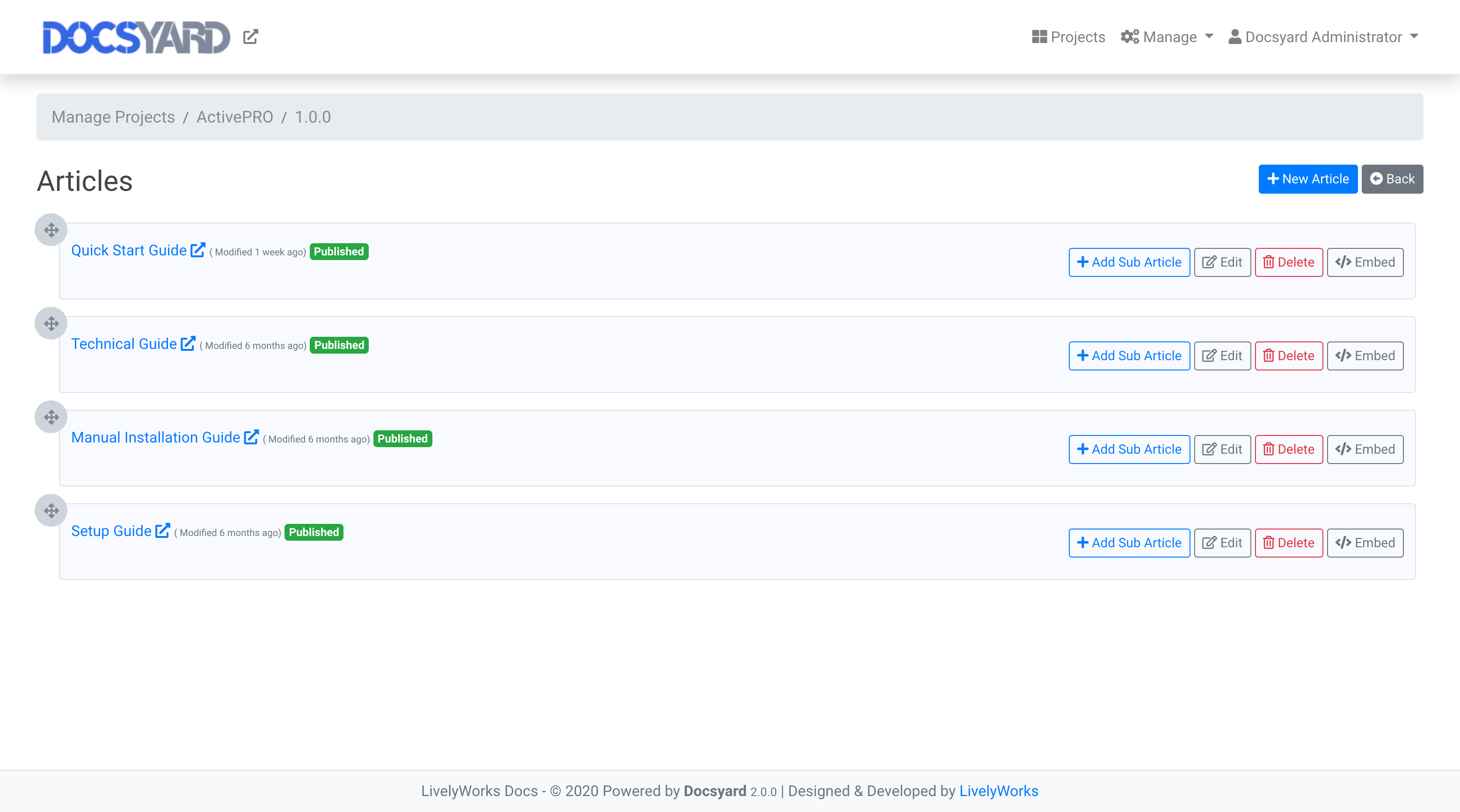Expand the Docsyard Administrator account menu
Image resolution: width=1460 pixels, height=812 pixels.
(x=1323, y=36)
